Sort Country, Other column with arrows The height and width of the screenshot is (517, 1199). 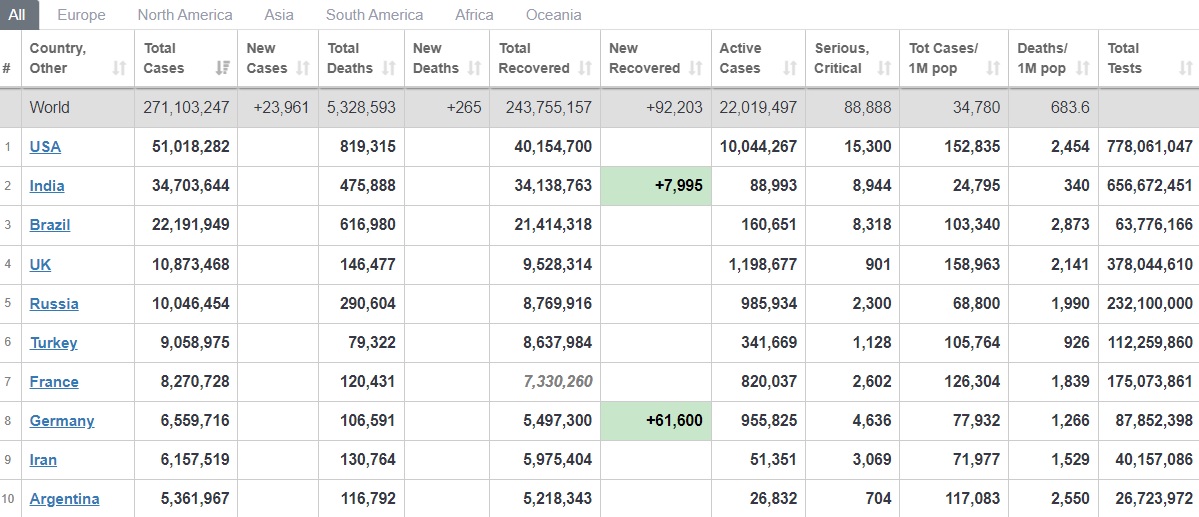120,69
